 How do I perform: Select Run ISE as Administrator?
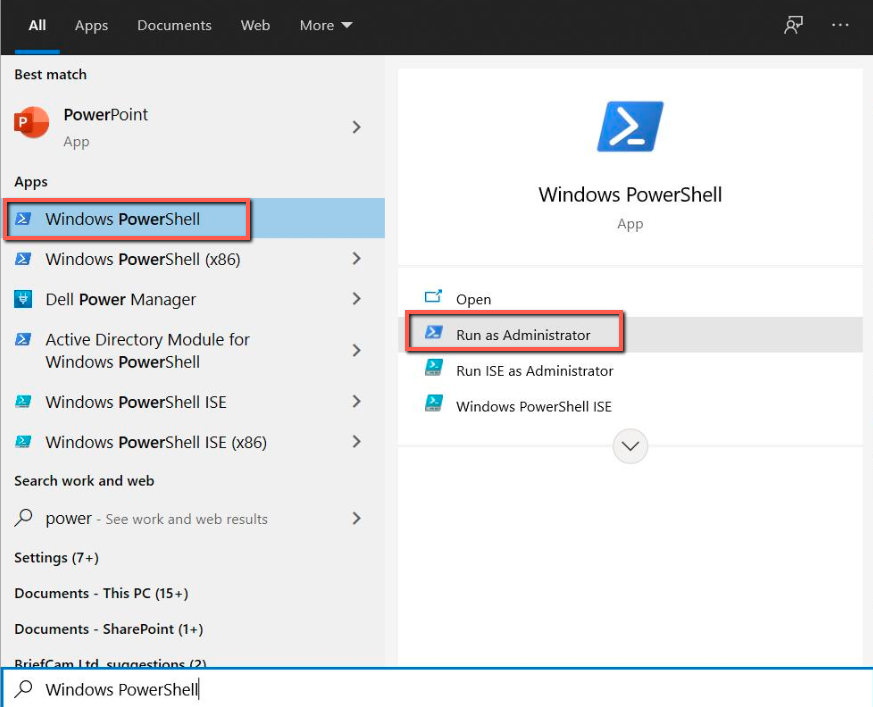[534, 370]
